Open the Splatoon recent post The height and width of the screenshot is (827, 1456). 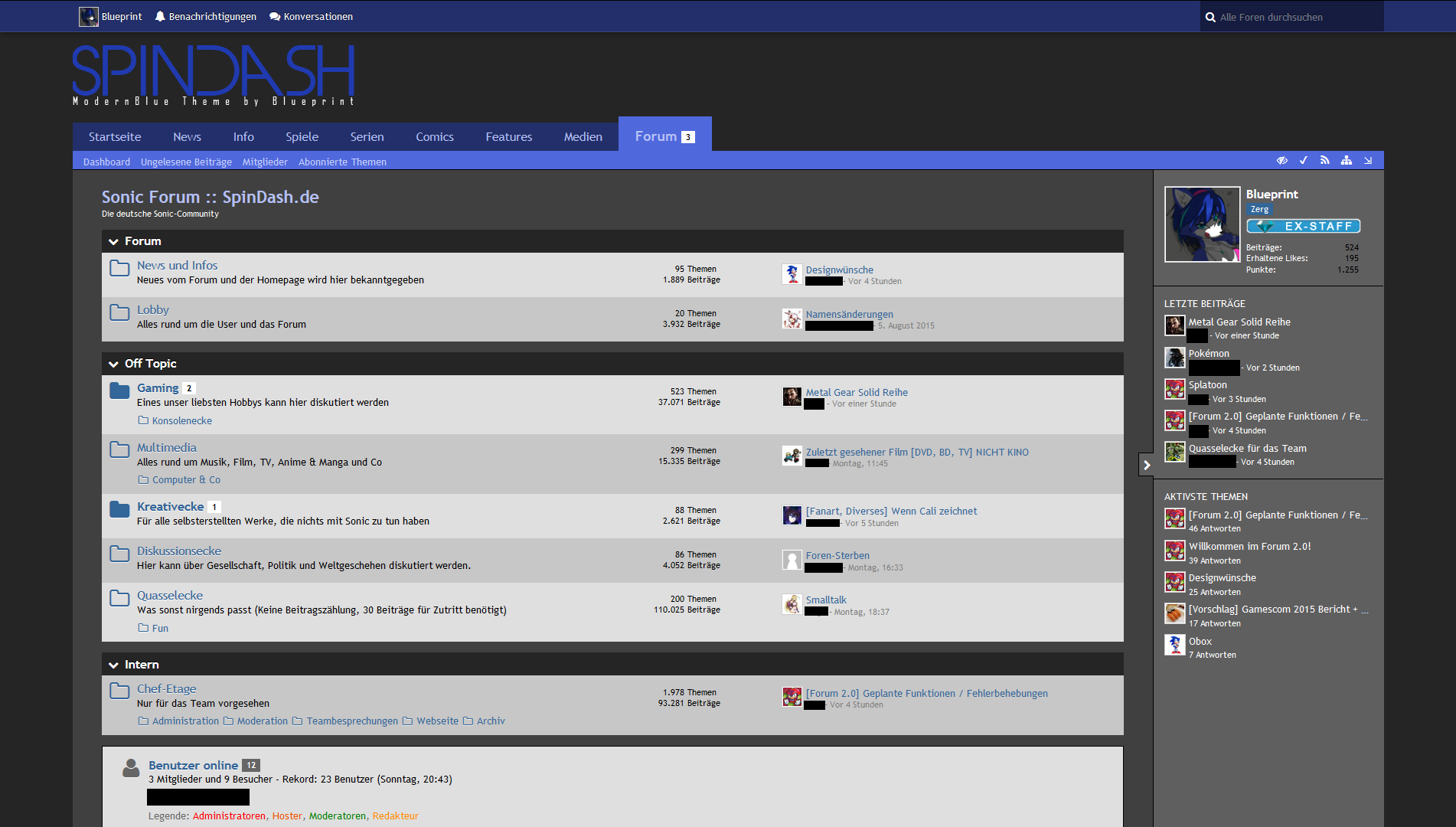[x=1208, y=384]
